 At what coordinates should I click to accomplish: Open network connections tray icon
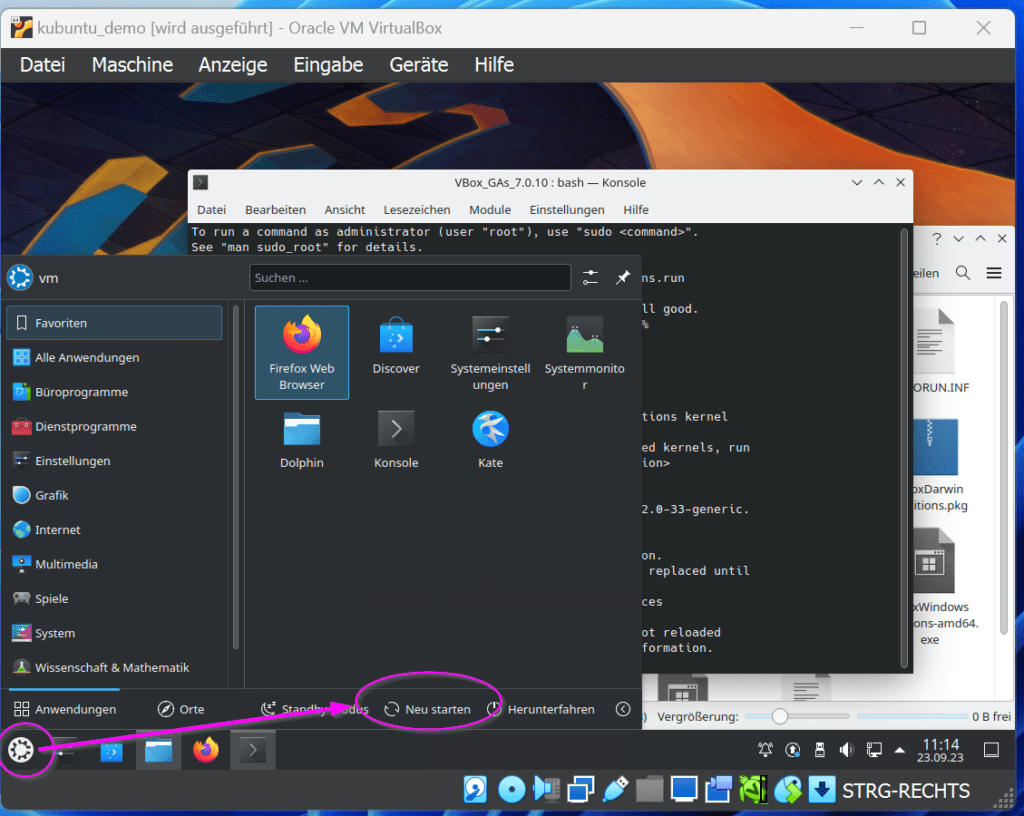pos(874,749)
